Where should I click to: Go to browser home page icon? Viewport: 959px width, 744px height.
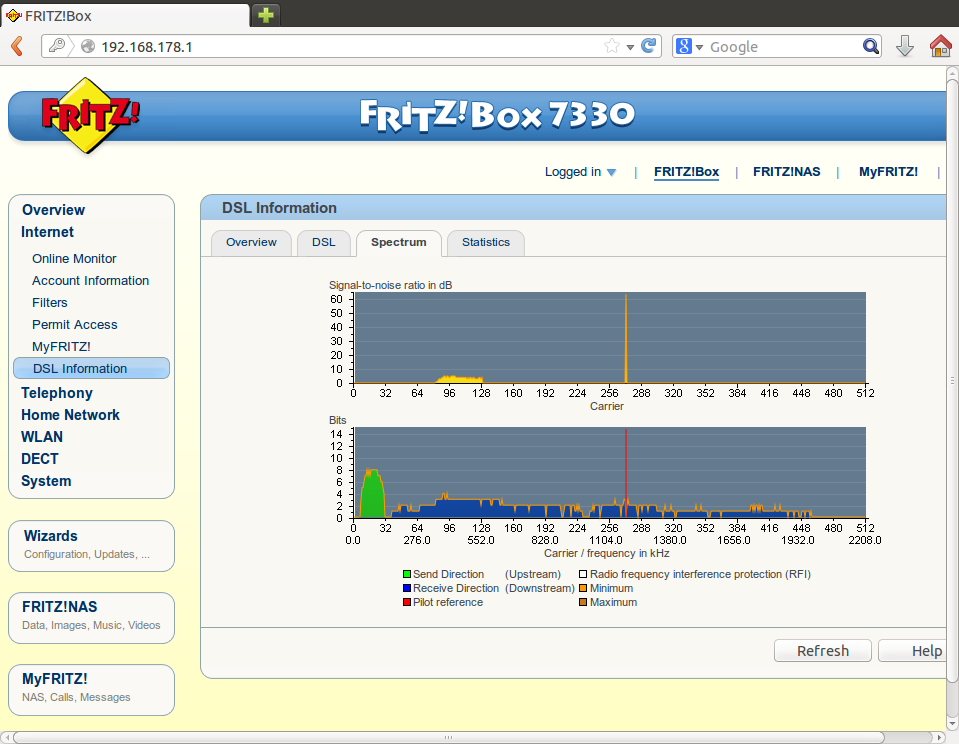(940, 46)
